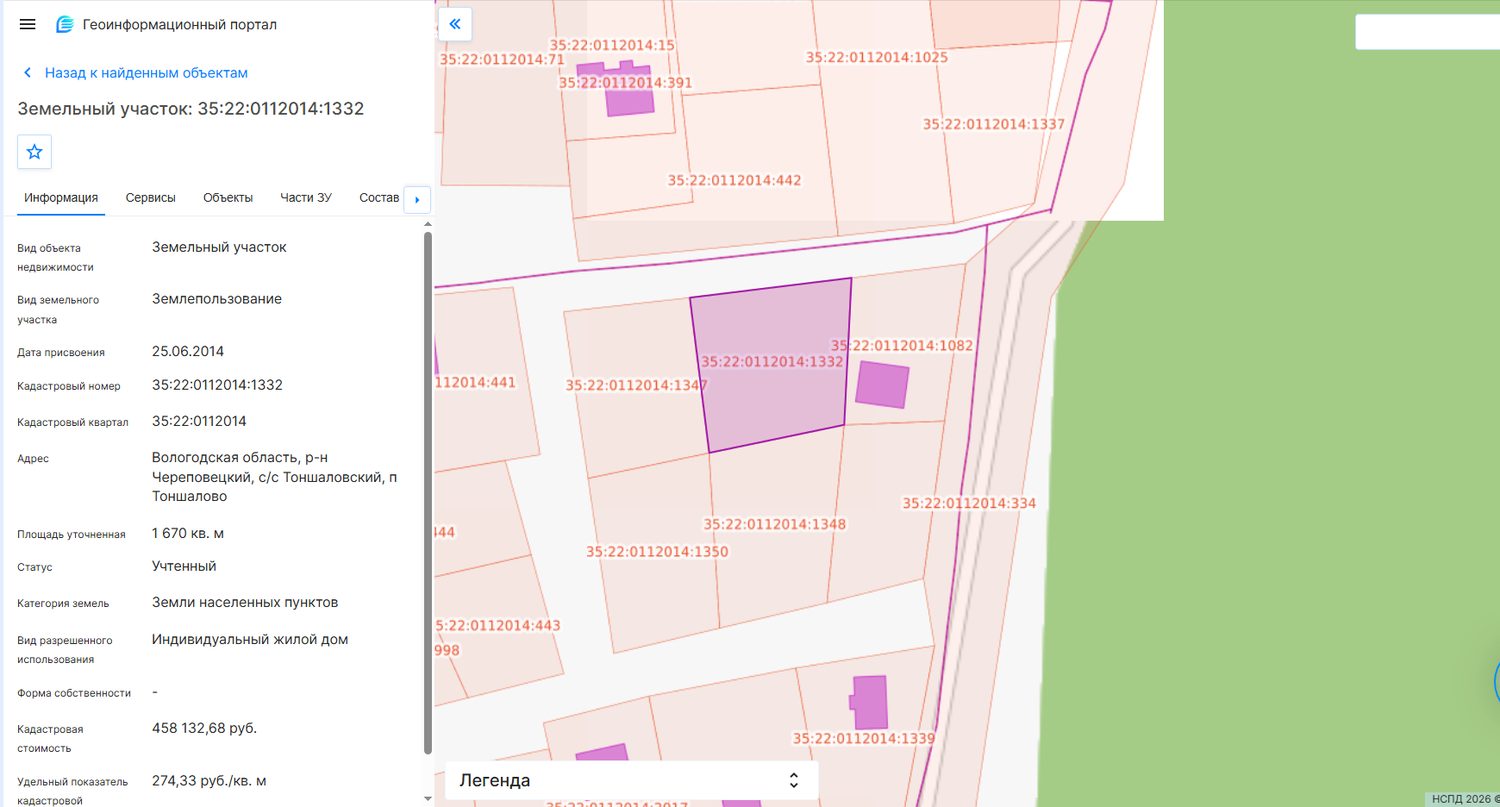Select the Информация tab

[61, 198]
